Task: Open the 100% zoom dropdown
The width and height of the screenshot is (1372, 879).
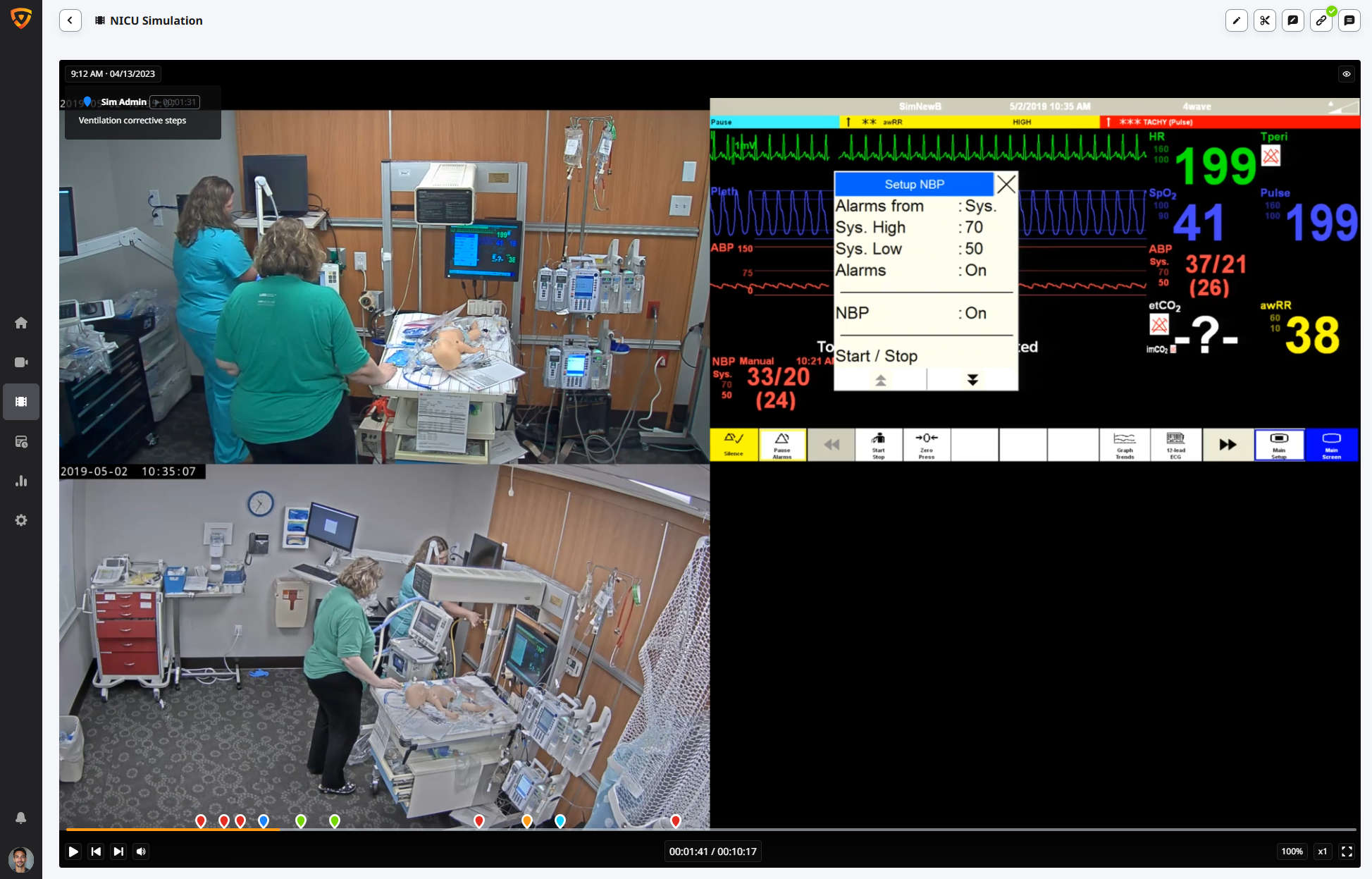Action: click(1292, 852)
